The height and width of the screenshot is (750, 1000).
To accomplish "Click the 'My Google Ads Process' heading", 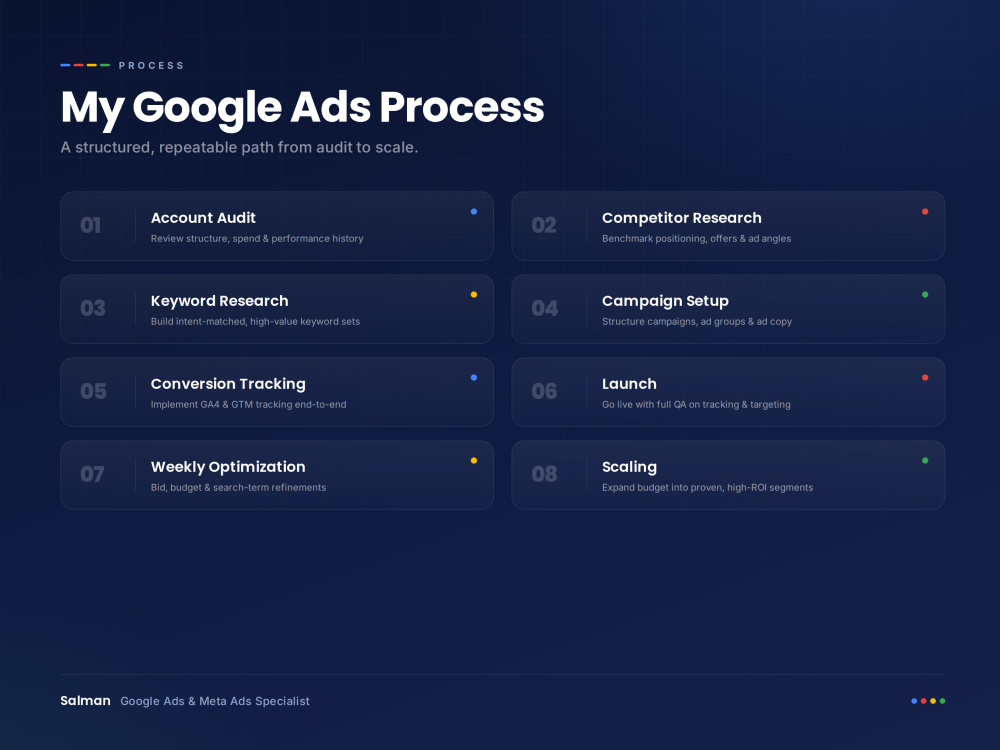I will tap(302, 107).
